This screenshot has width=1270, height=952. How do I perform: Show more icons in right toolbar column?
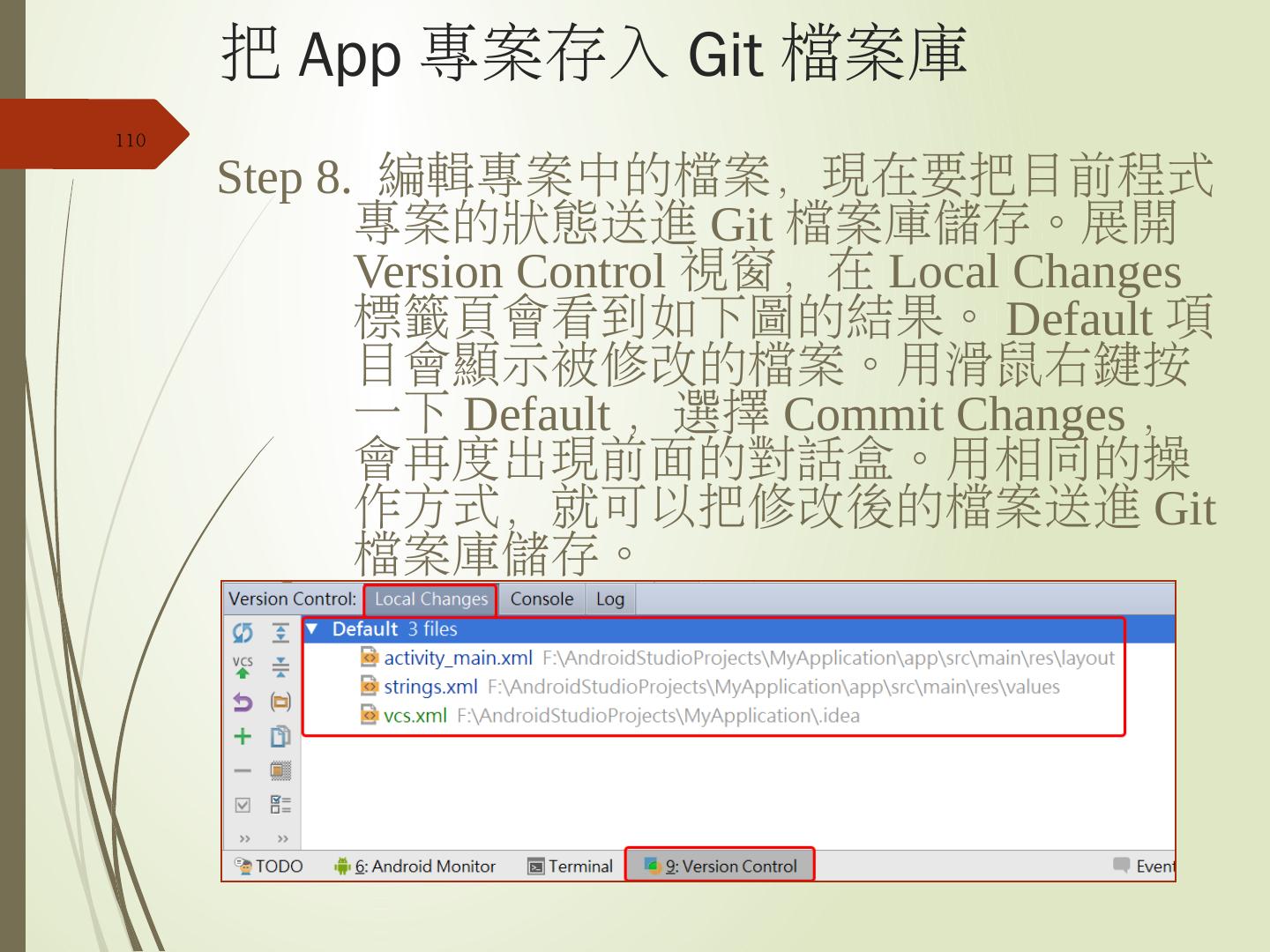click(282, 838)
